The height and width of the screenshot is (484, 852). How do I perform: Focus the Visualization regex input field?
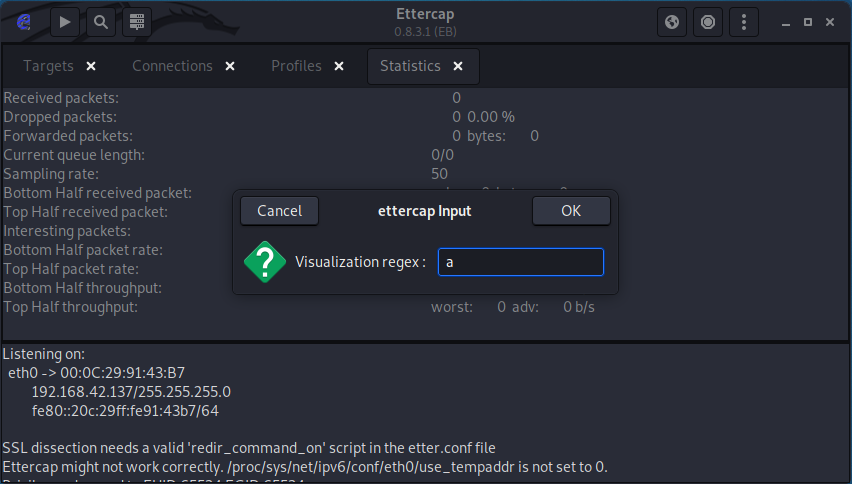(521, 262)
